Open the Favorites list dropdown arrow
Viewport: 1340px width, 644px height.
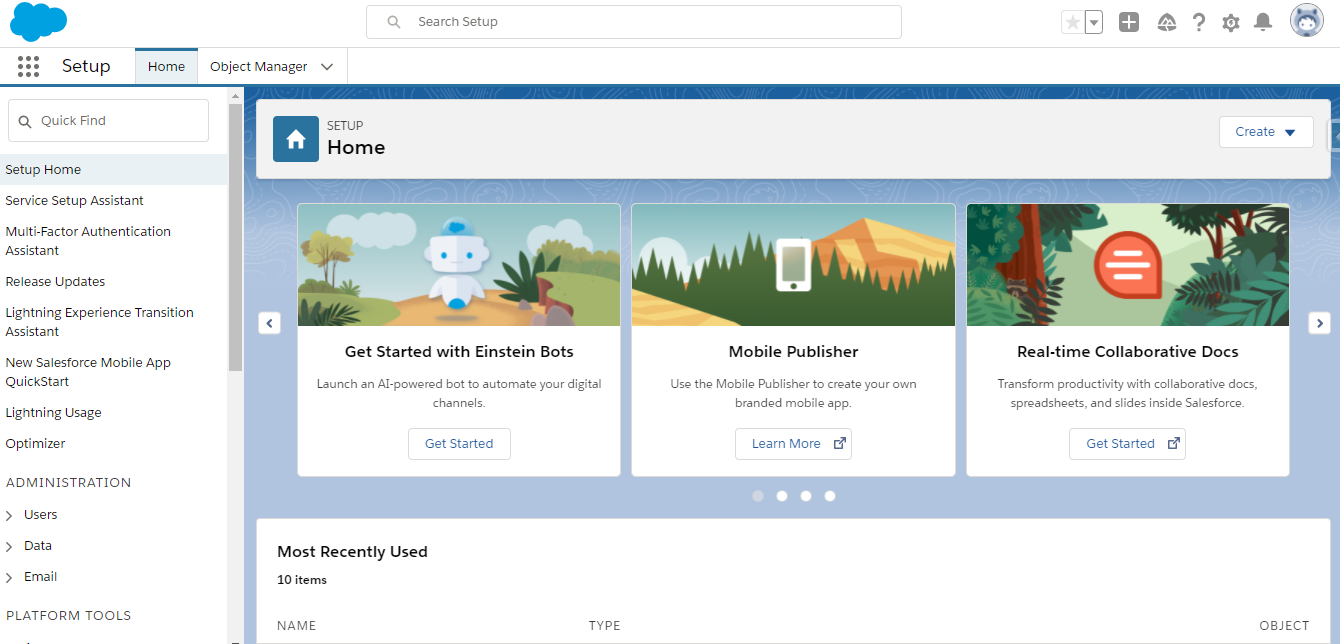tap(1094, 22)
